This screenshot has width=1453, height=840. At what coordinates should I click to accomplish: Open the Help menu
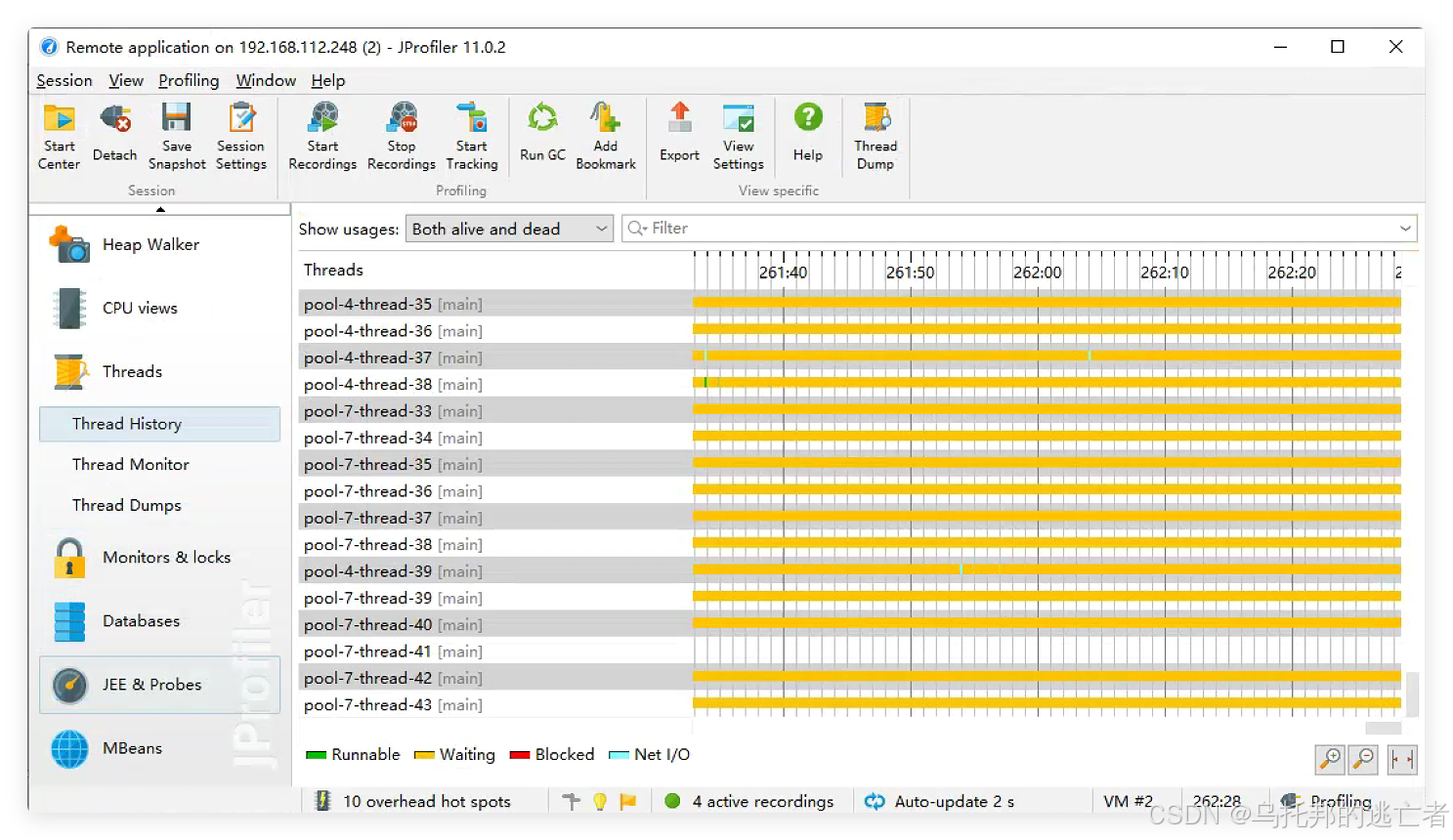point(328,81)
